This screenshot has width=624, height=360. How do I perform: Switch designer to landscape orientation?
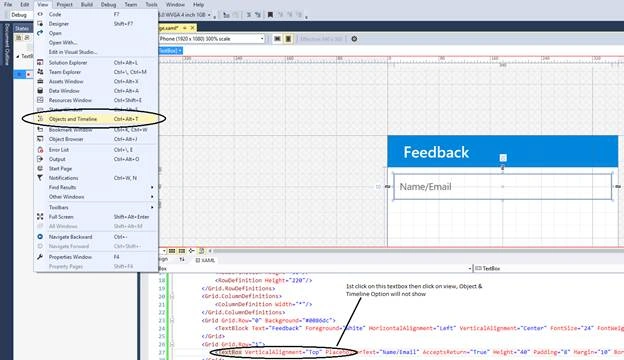click(x=277, y=39)
